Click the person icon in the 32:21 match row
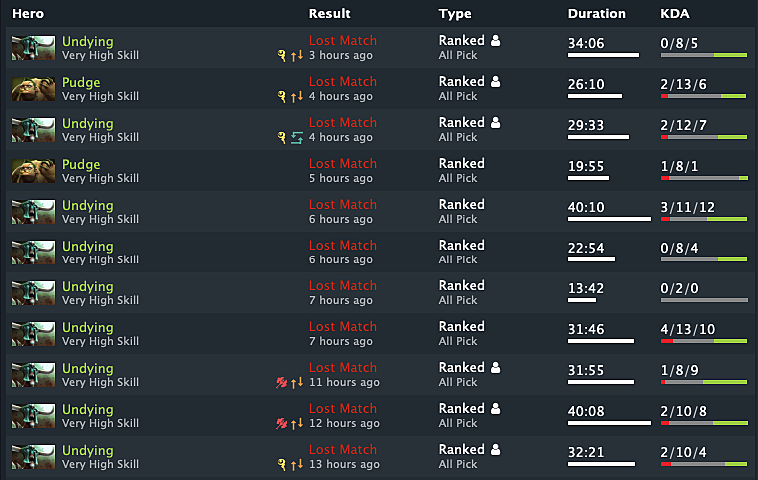 496,450
